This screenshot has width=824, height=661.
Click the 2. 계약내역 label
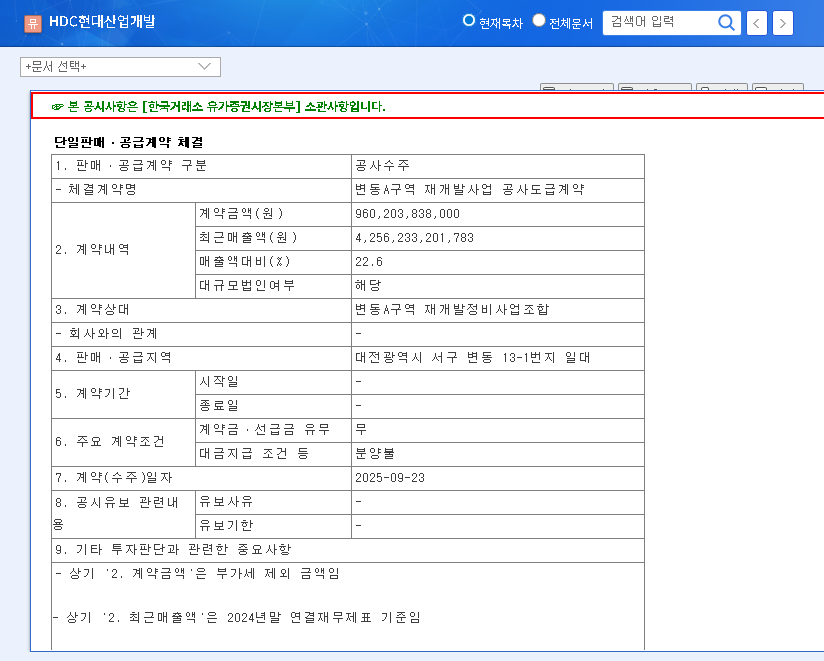click(x=92, y=249)
